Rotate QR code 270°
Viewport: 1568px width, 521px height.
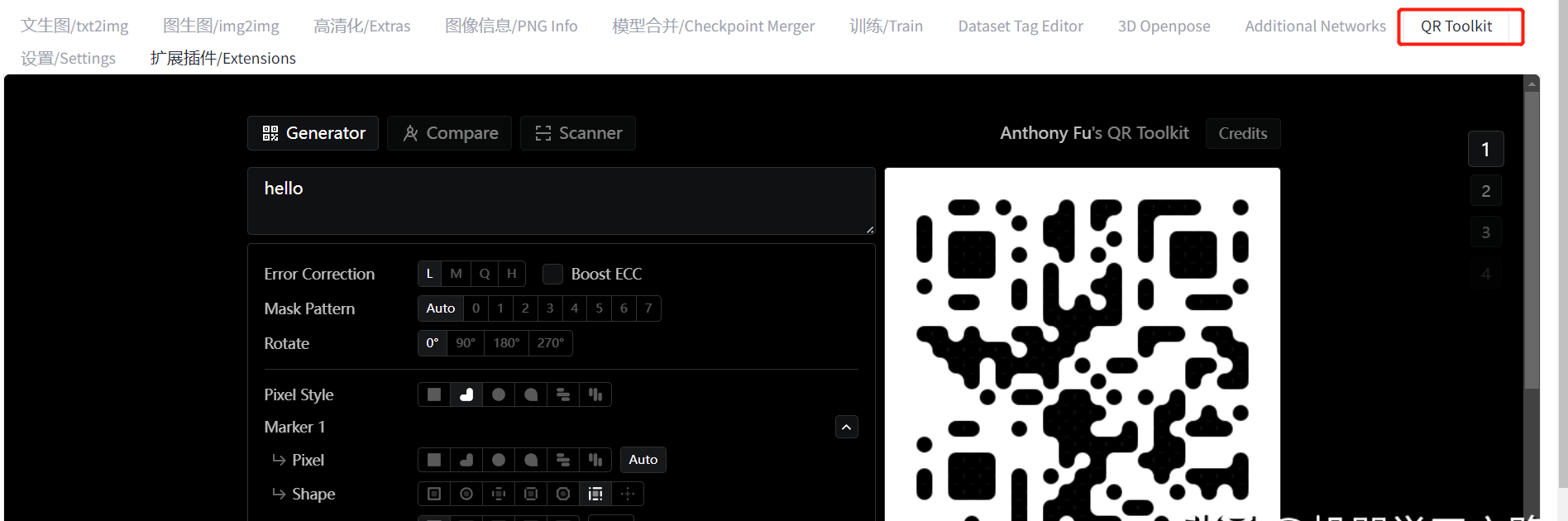[550, 343]
